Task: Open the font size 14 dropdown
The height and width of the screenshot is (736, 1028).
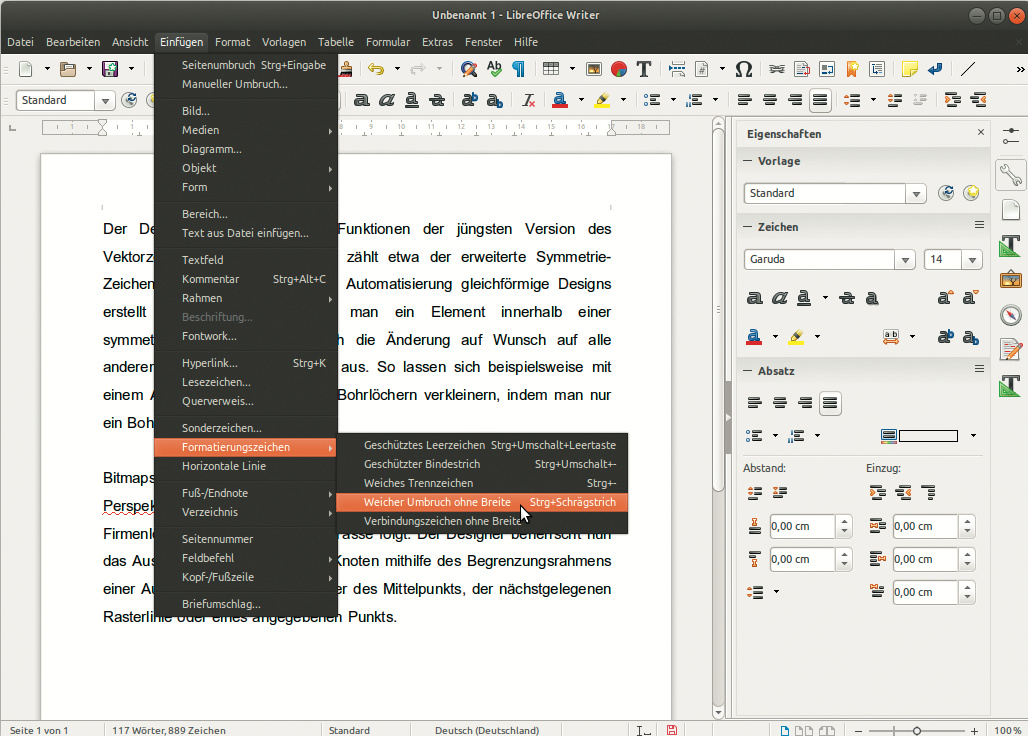Action: (x=972, y=260)
